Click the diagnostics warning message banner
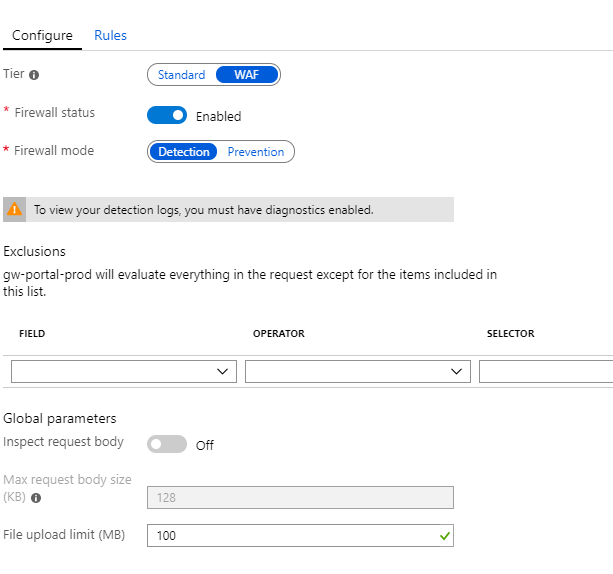The image size is (613, 574). click(x=228, y=210)
